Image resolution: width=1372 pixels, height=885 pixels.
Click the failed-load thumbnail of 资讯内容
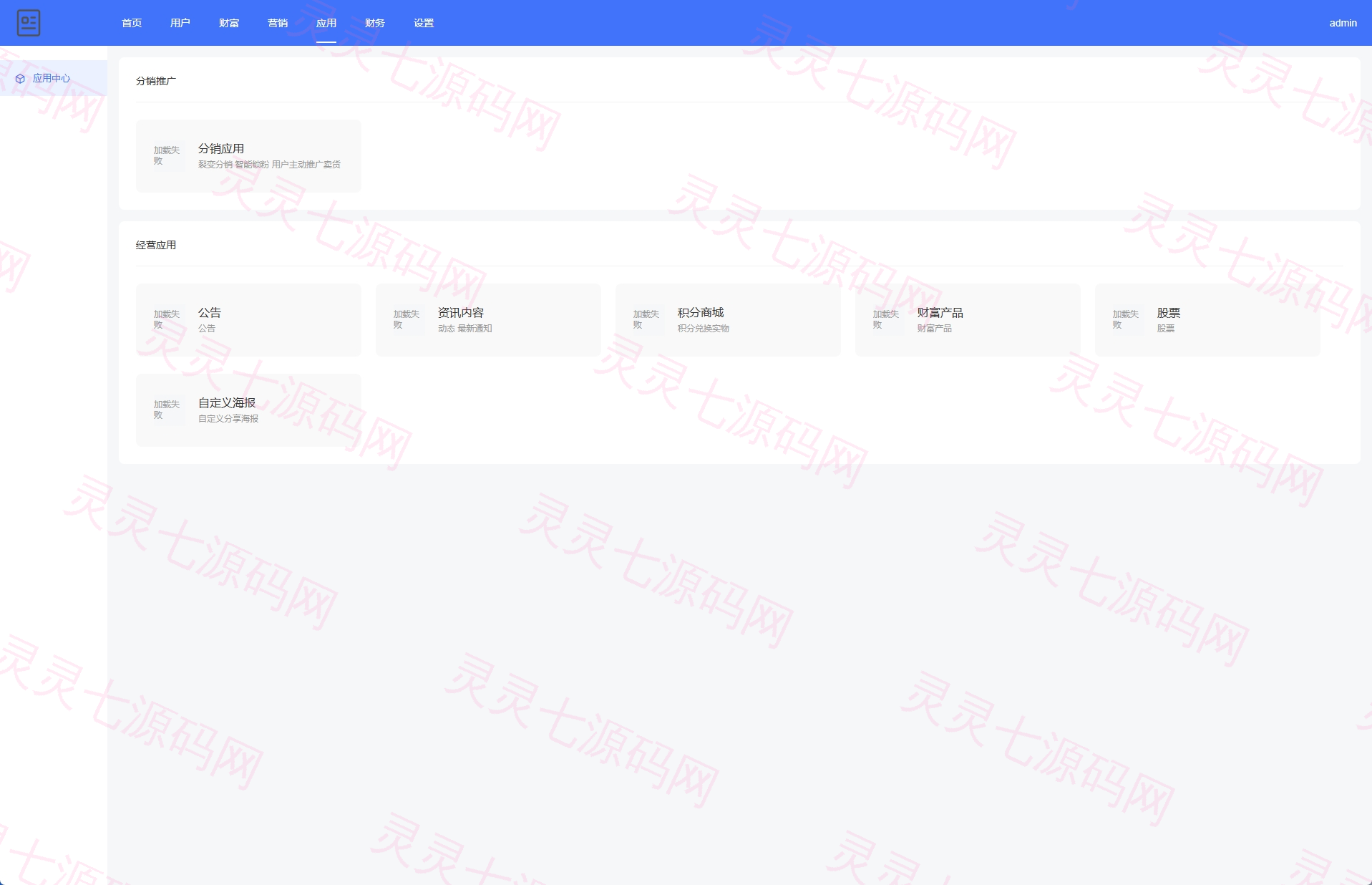(408, 319)
